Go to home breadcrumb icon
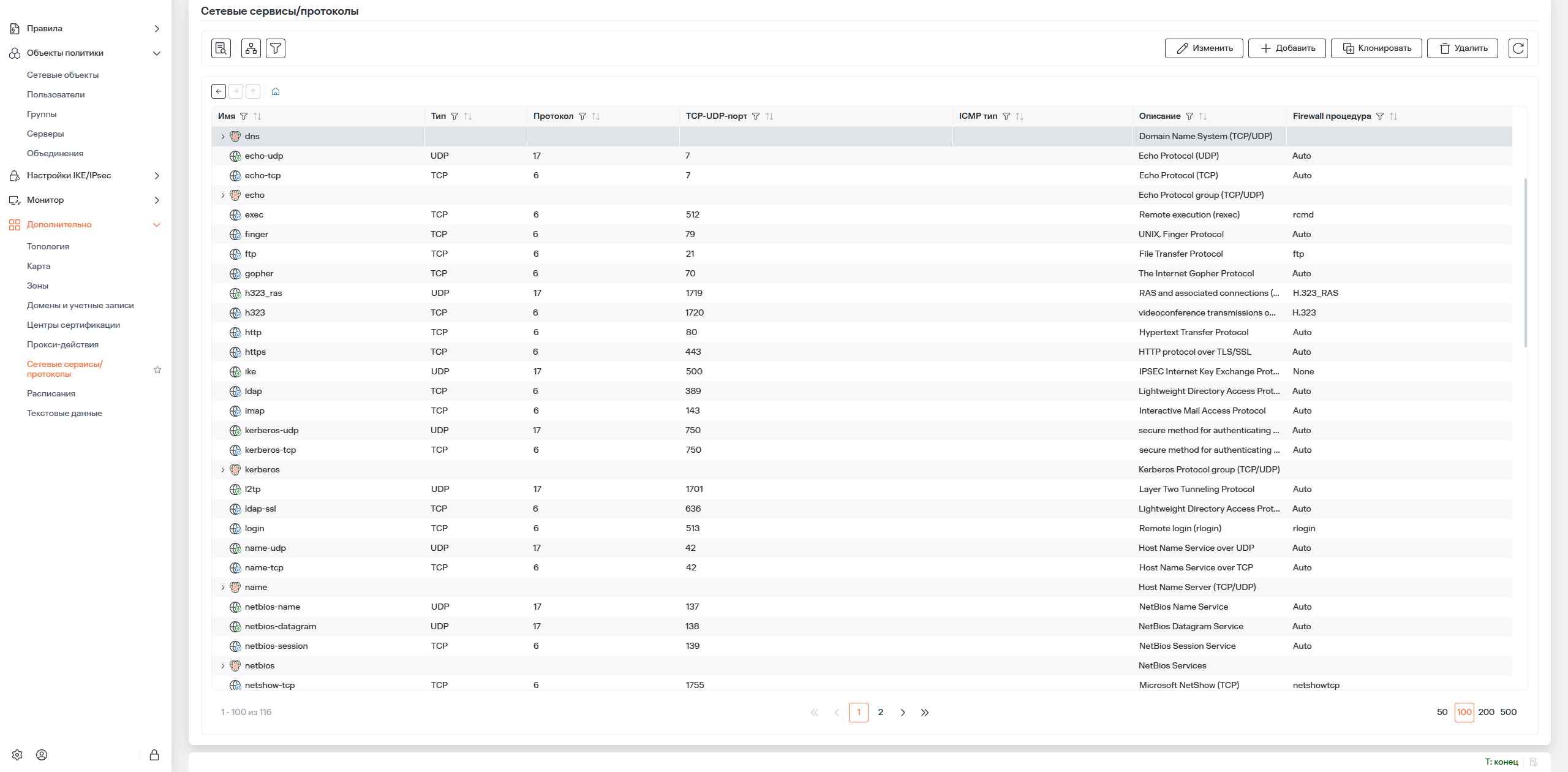 (x=276, y=91)
